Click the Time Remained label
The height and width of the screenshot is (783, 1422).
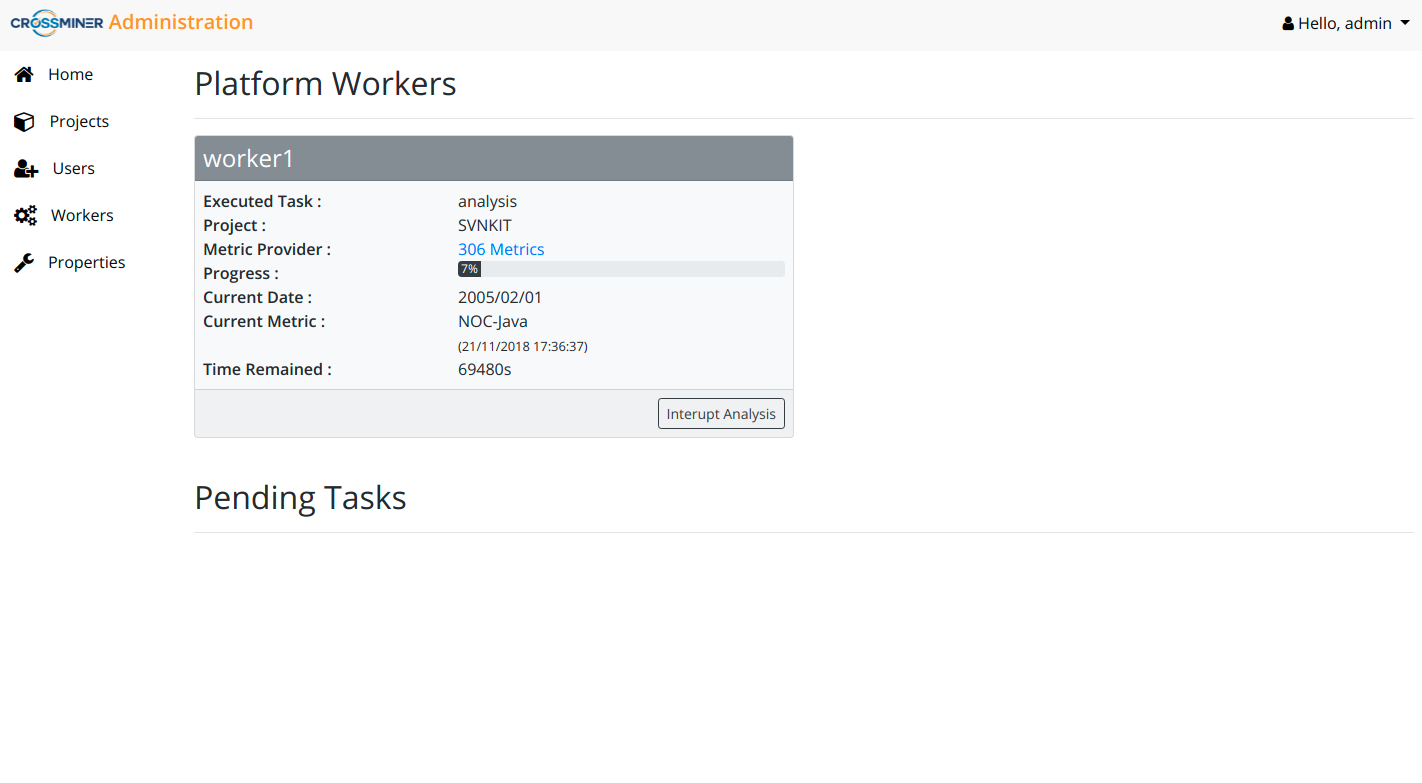[x=267, y=369]
